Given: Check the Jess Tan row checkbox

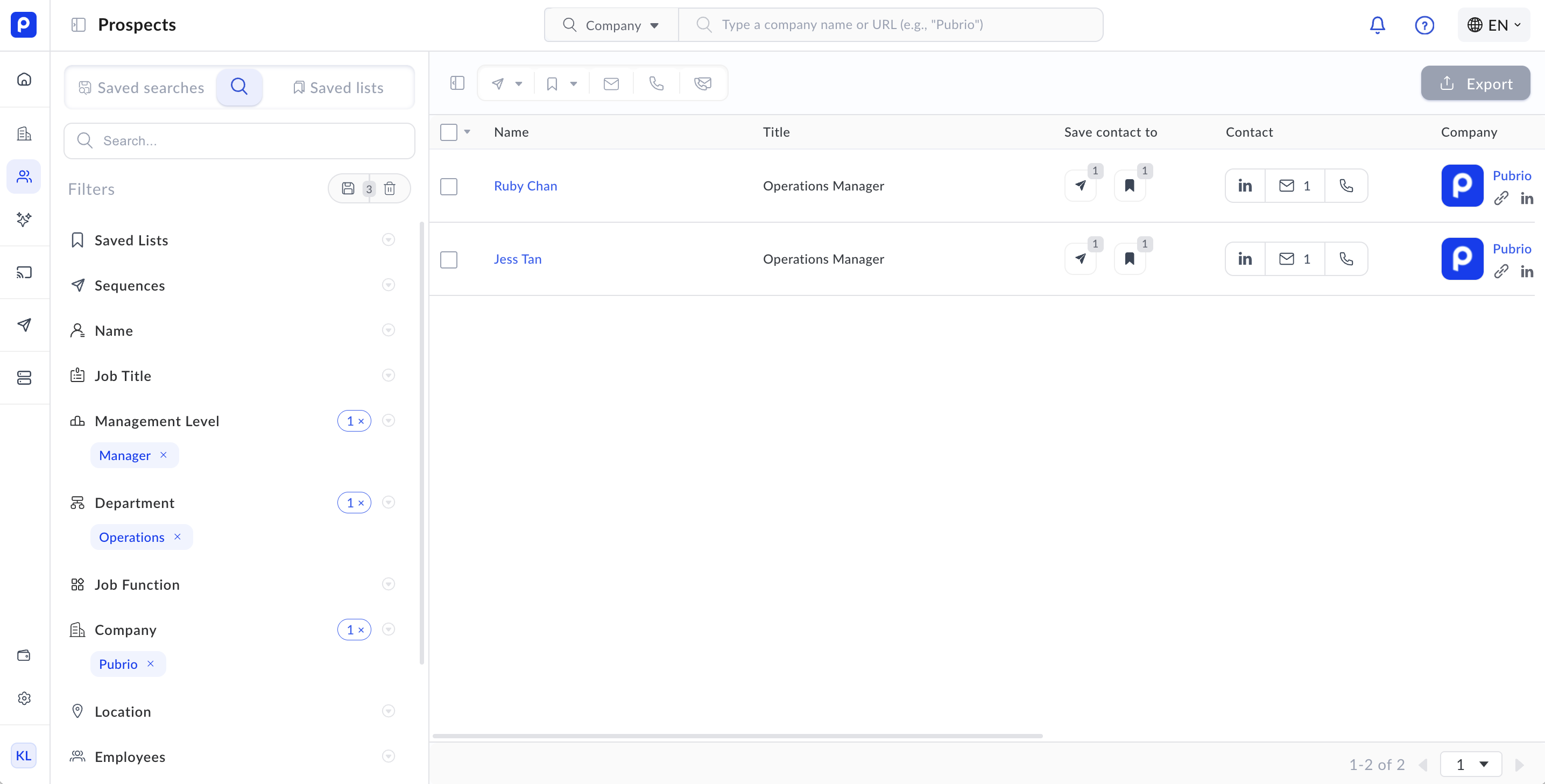Looking at the screenshot, I should [x=449, y=259].
